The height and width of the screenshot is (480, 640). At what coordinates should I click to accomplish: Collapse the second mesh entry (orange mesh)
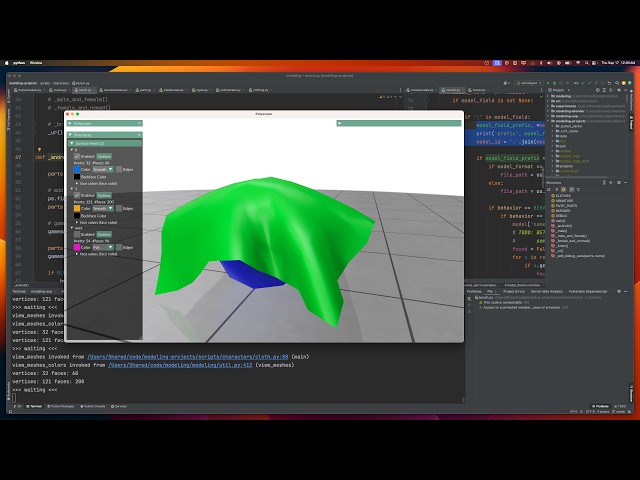click(72, 189)
